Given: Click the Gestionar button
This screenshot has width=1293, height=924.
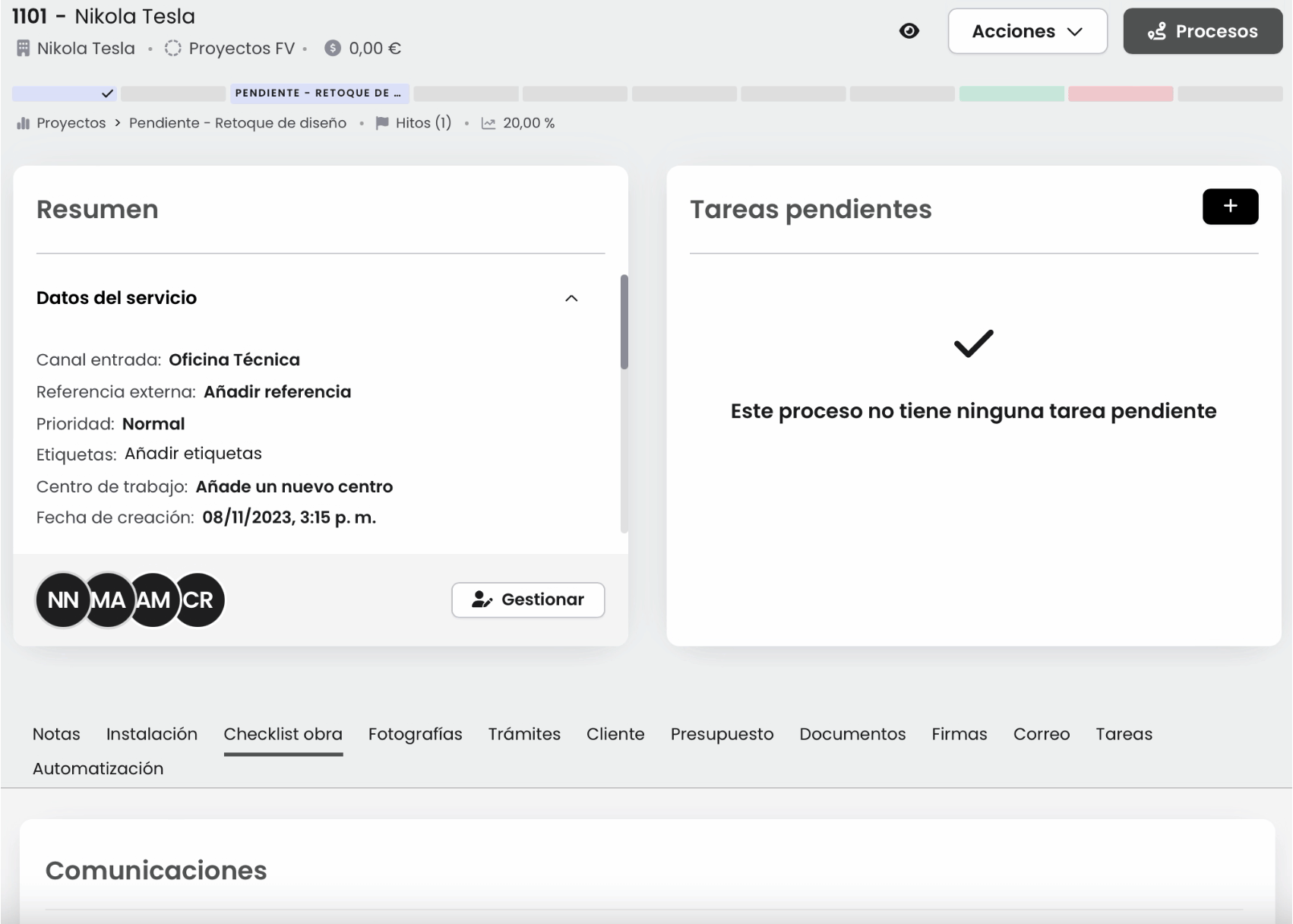Looking at the screenshot, I should (x=528, y=600).
